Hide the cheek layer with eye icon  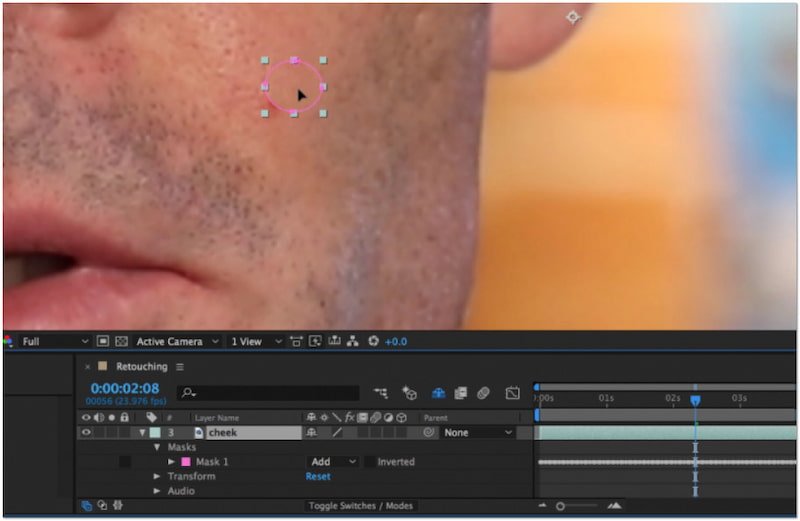[x=86, y=432]
